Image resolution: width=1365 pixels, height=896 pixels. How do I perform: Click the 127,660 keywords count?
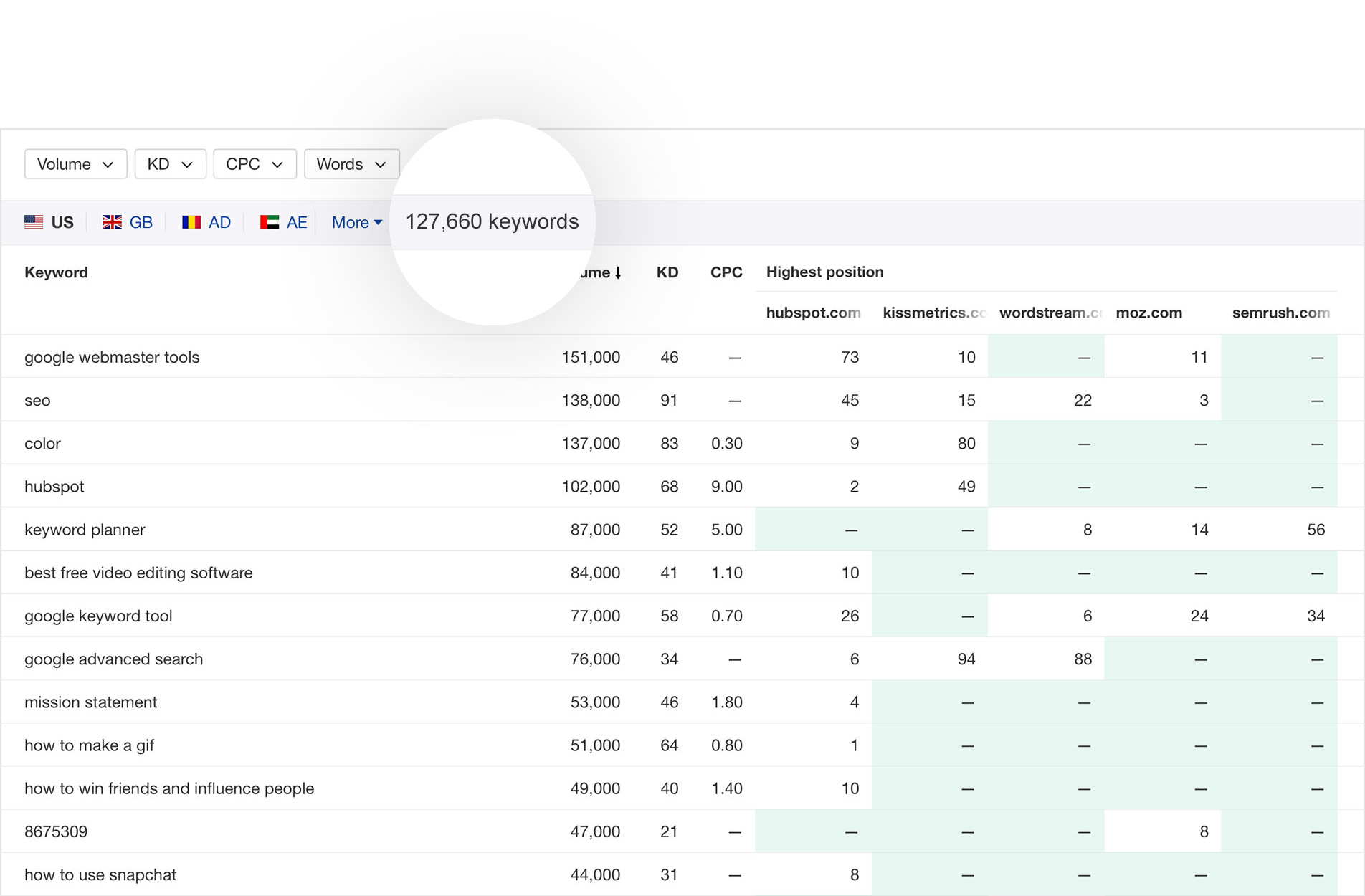click(x=493, y=221)
